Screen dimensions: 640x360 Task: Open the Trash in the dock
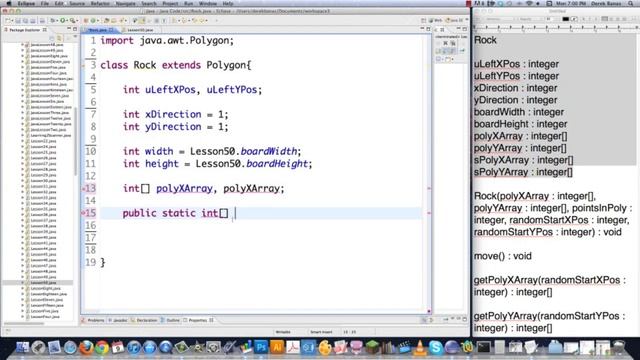coord(619,347)
